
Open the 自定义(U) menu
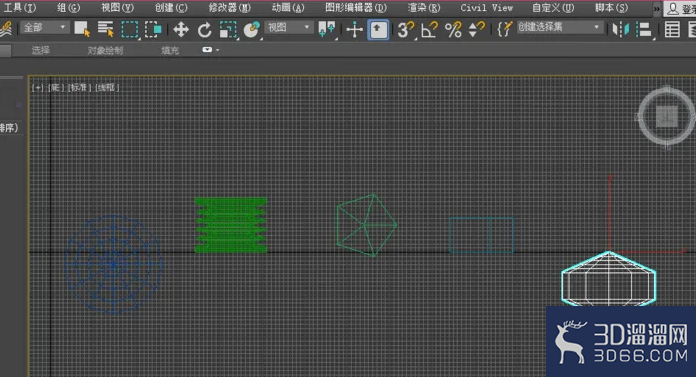click(553, 8)
